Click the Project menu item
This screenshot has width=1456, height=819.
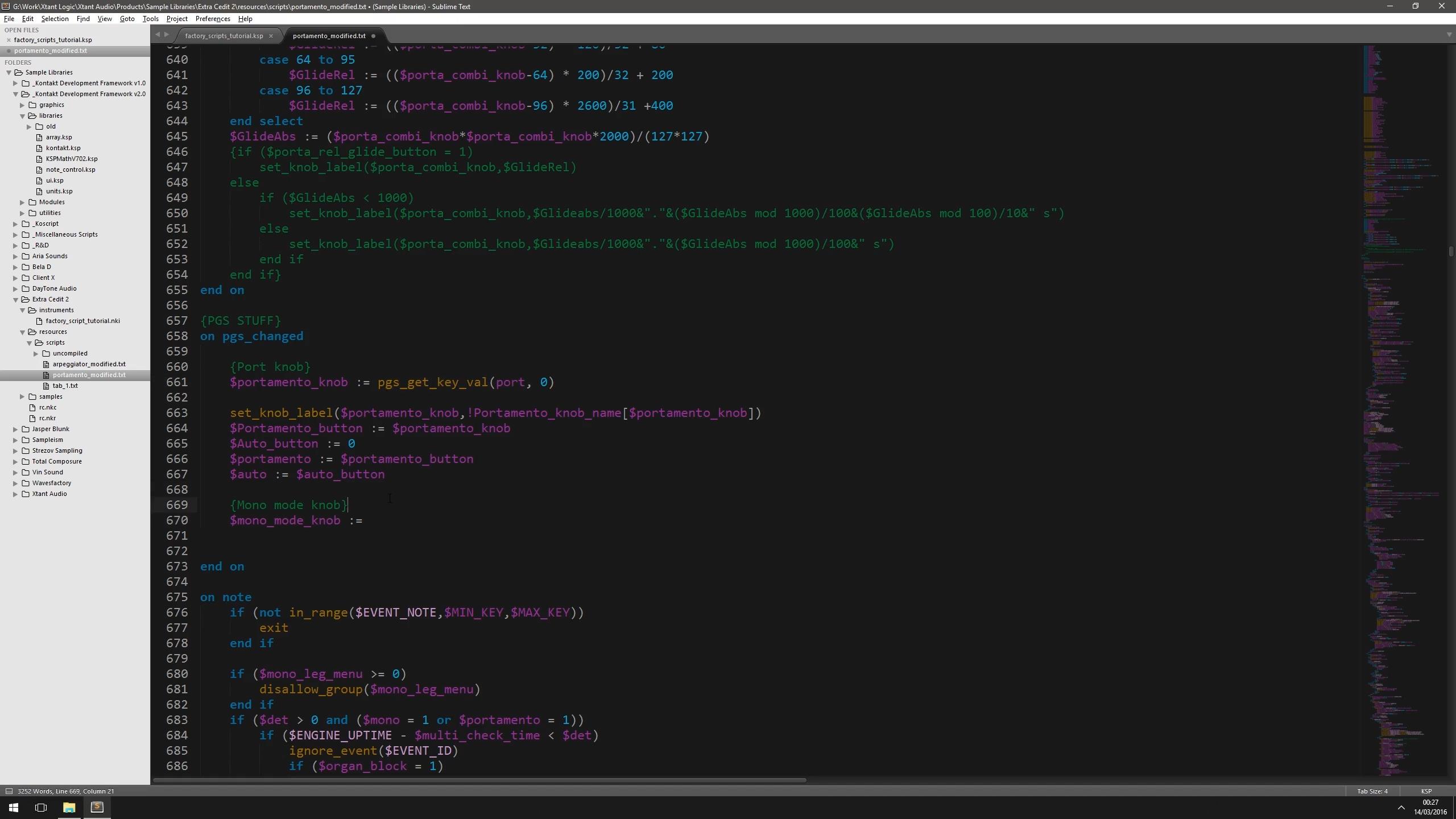point(177,19)
